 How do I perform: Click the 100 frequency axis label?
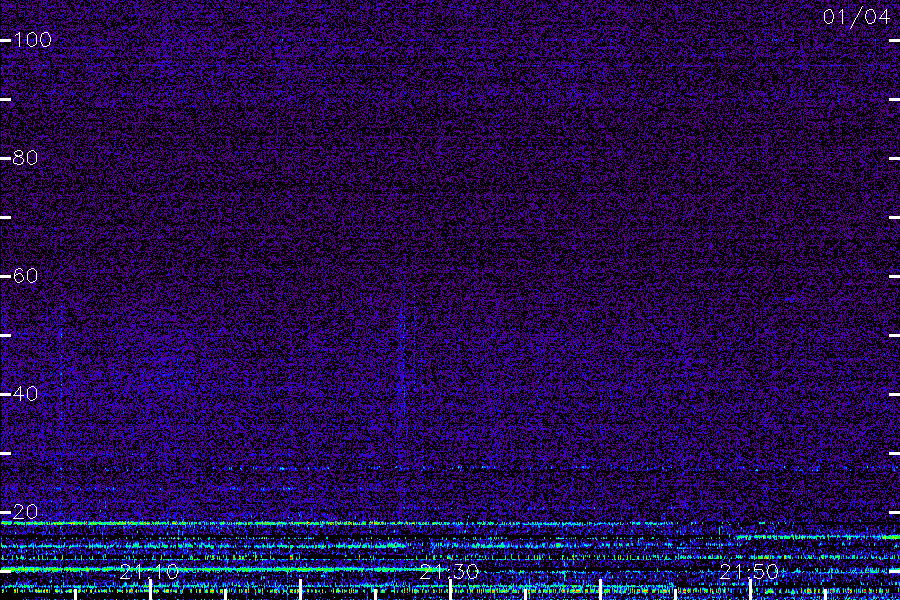pyautogui.click(x=32, y=40)
